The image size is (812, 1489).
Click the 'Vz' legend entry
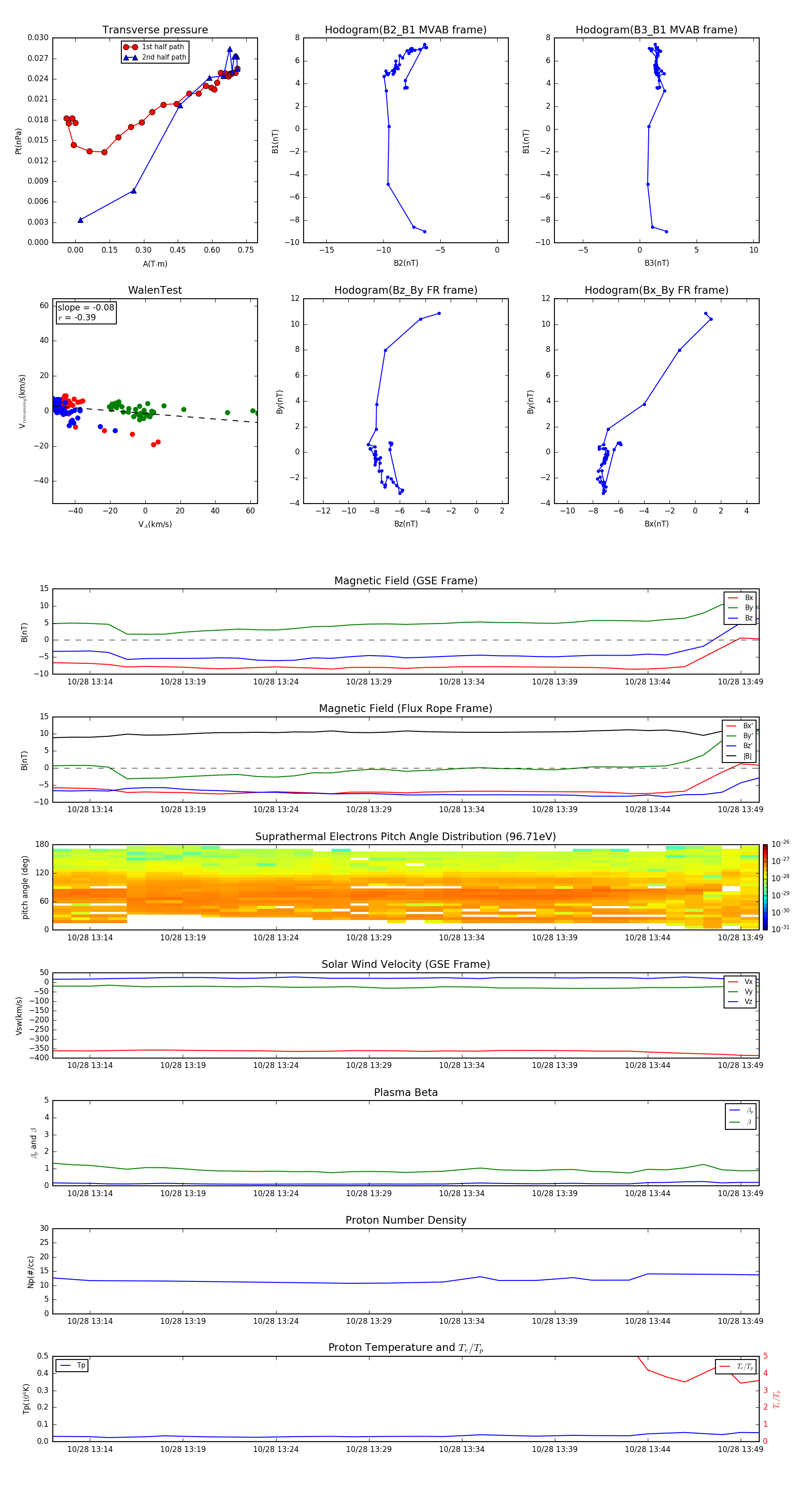click(x=741, y=1002)
